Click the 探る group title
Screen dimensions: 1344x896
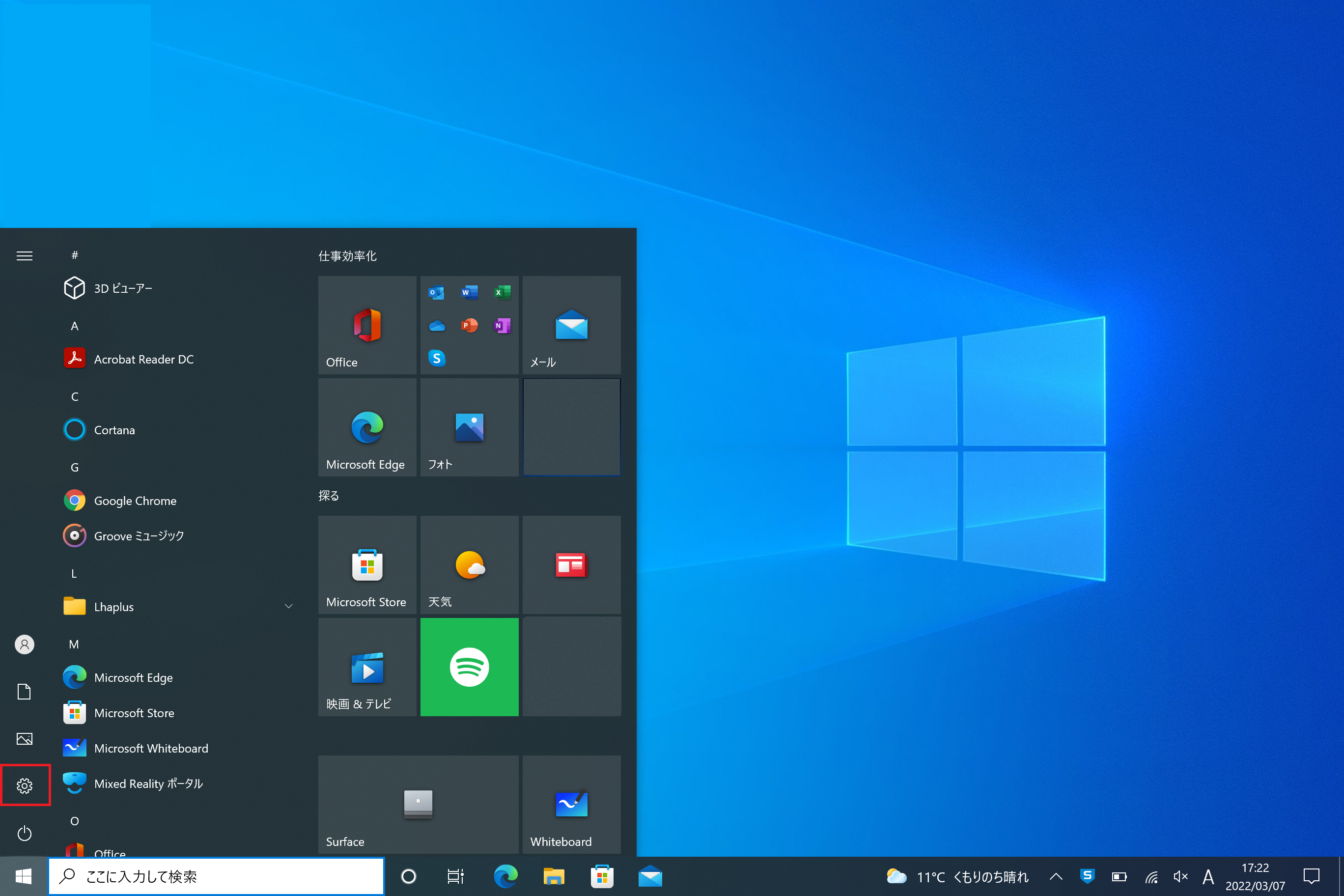(329, 496)
